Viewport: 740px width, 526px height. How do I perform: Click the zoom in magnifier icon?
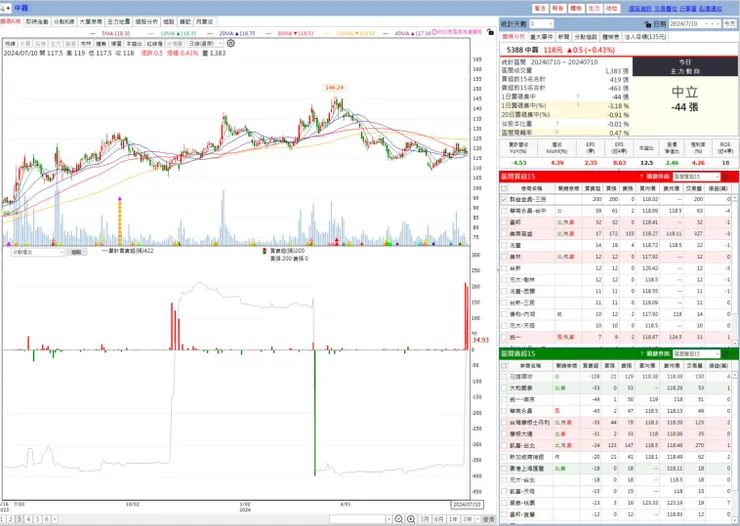click(x=411, y=519)
